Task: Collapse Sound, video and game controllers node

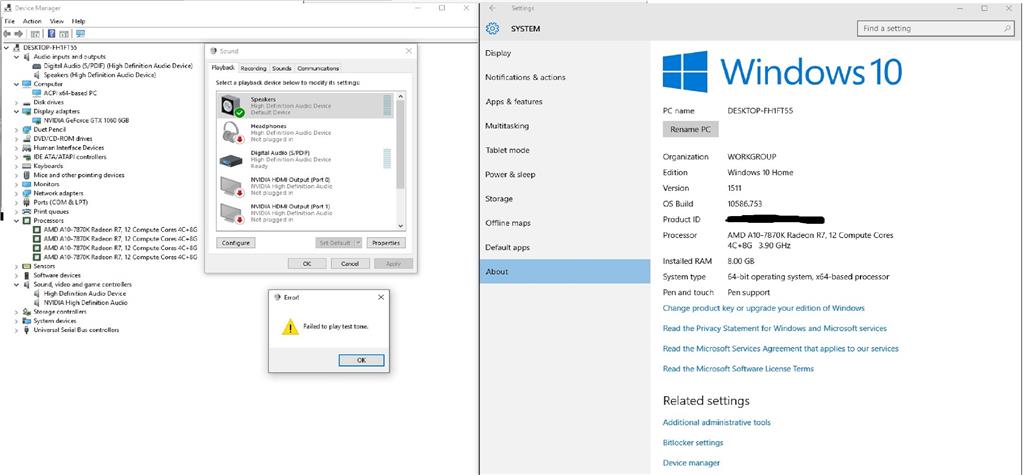Action: tap(16, 284)
